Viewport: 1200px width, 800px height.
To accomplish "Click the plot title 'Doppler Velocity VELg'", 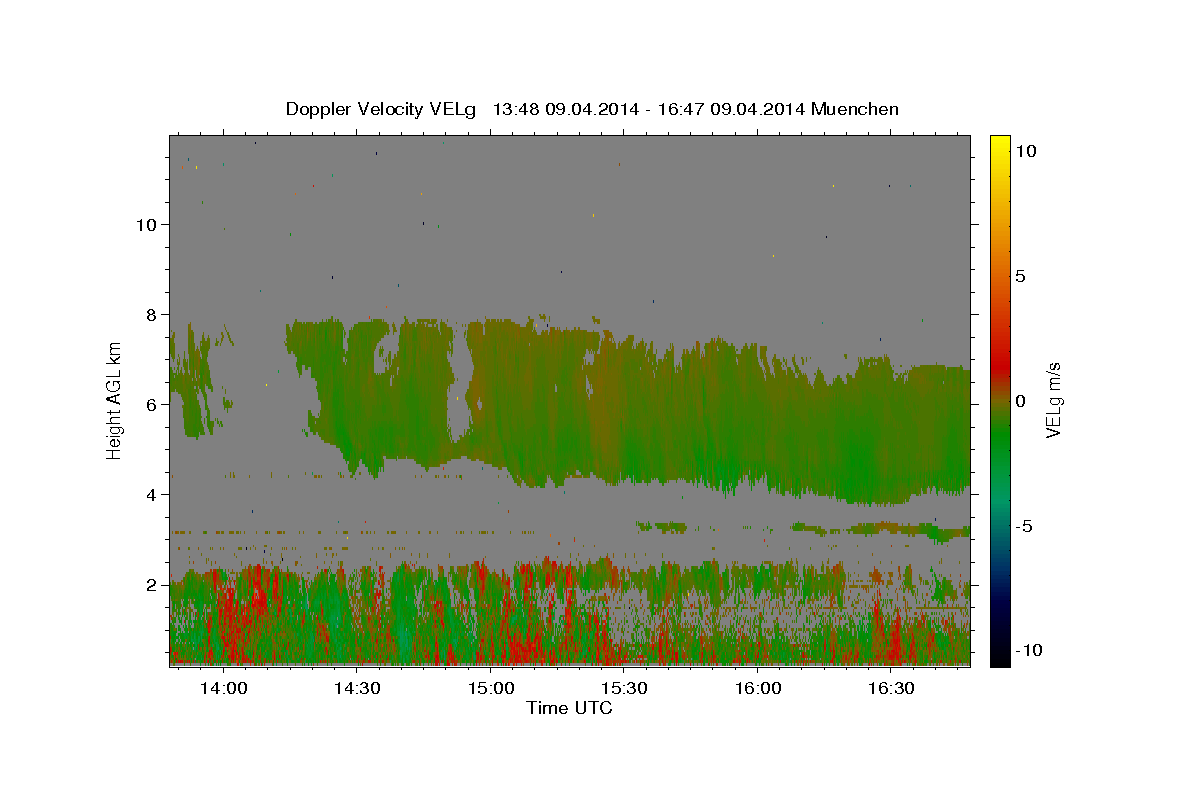I will coord(383,109).
